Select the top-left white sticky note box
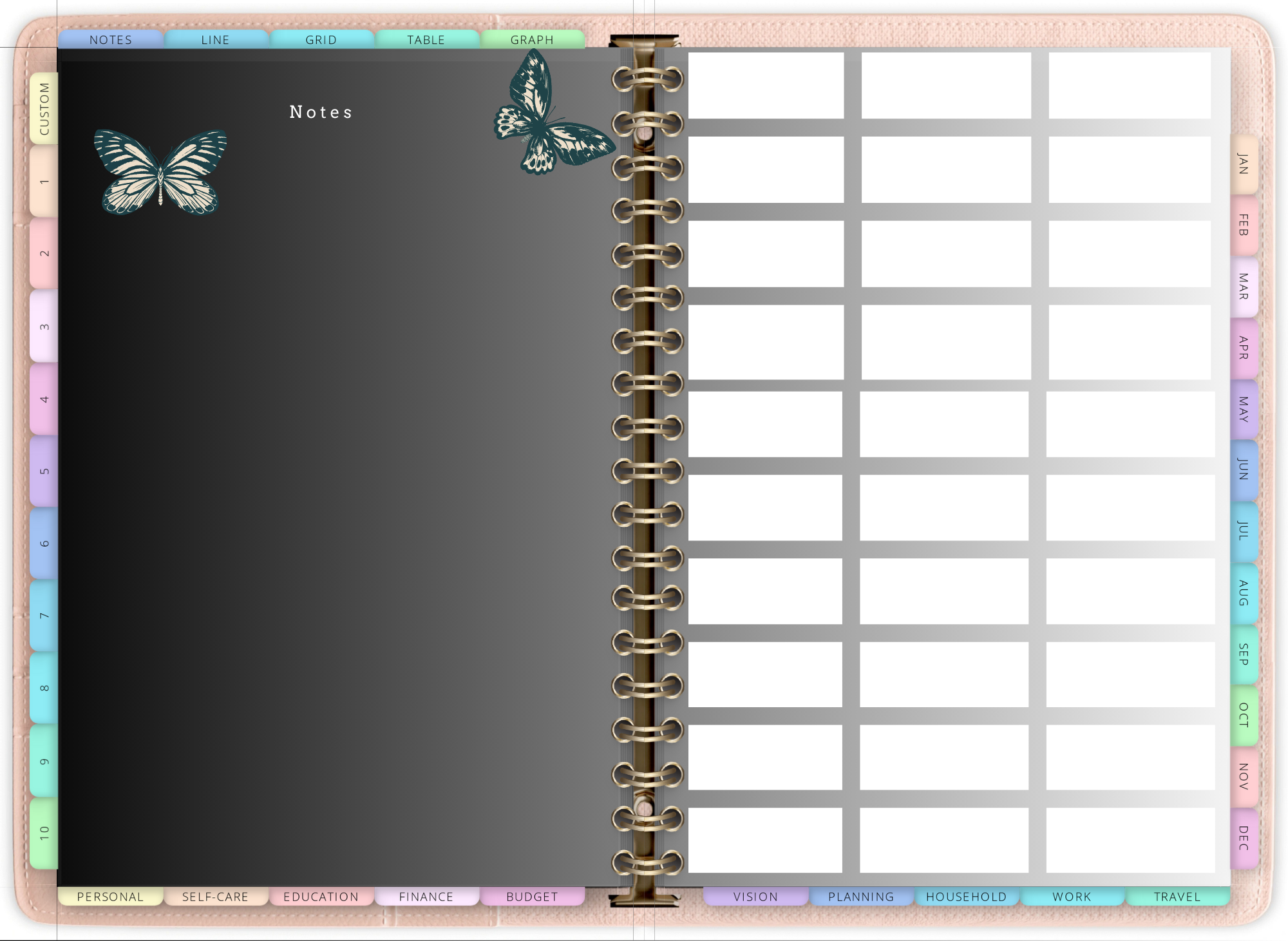 pyautogui.click(x=766, y=85)
